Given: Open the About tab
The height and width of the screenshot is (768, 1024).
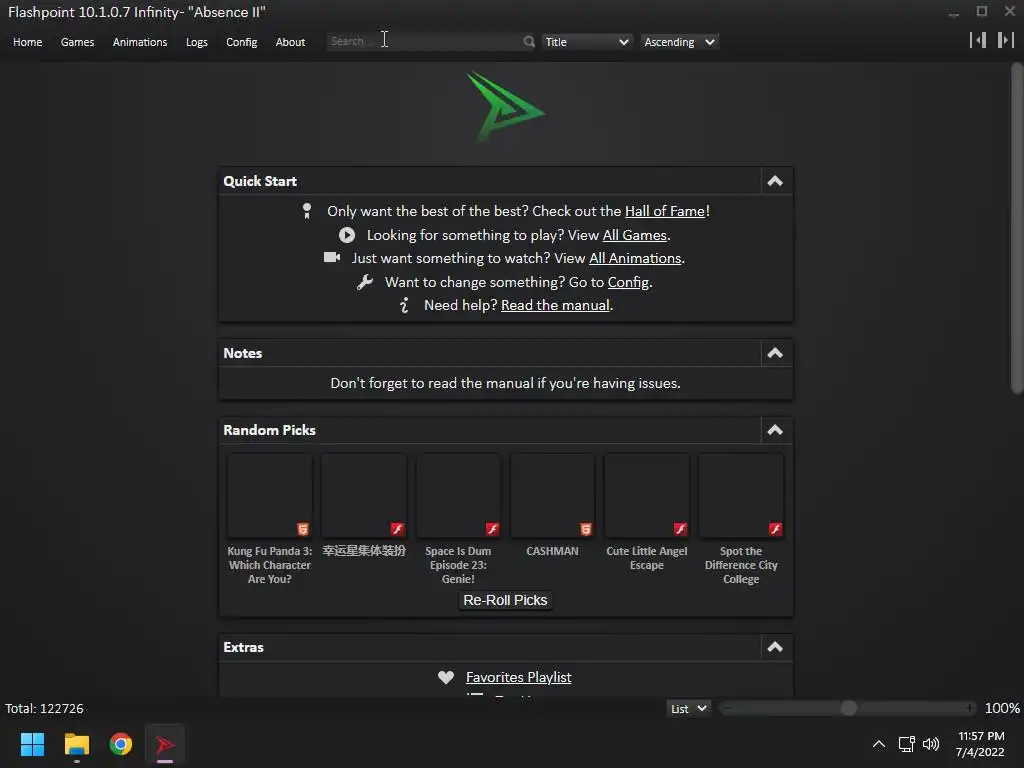Looking at the screenshot, I should (x=290, y=42).
